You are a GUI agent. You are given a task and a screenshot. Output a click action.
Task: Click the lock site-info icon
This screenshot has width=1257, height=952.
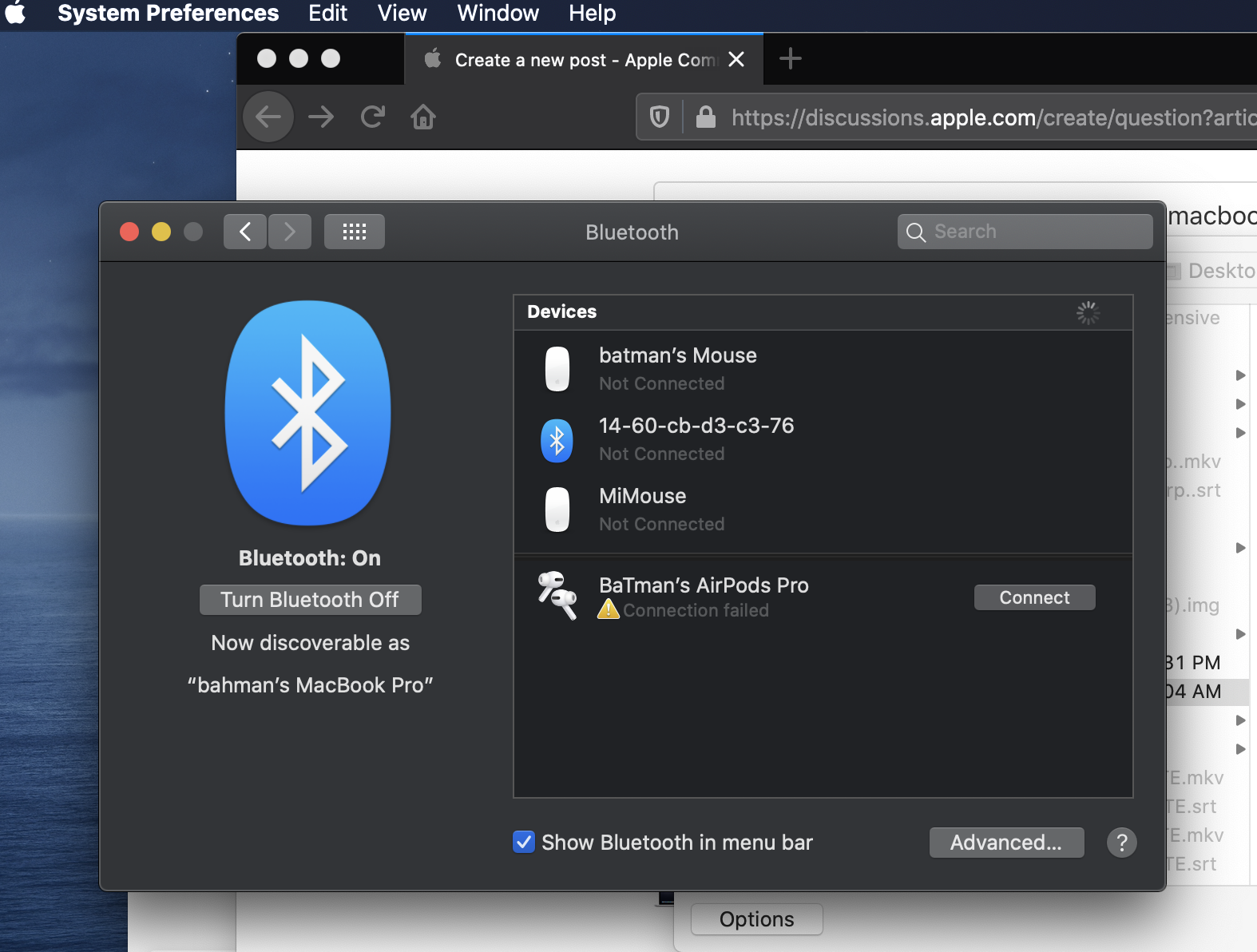705,117
